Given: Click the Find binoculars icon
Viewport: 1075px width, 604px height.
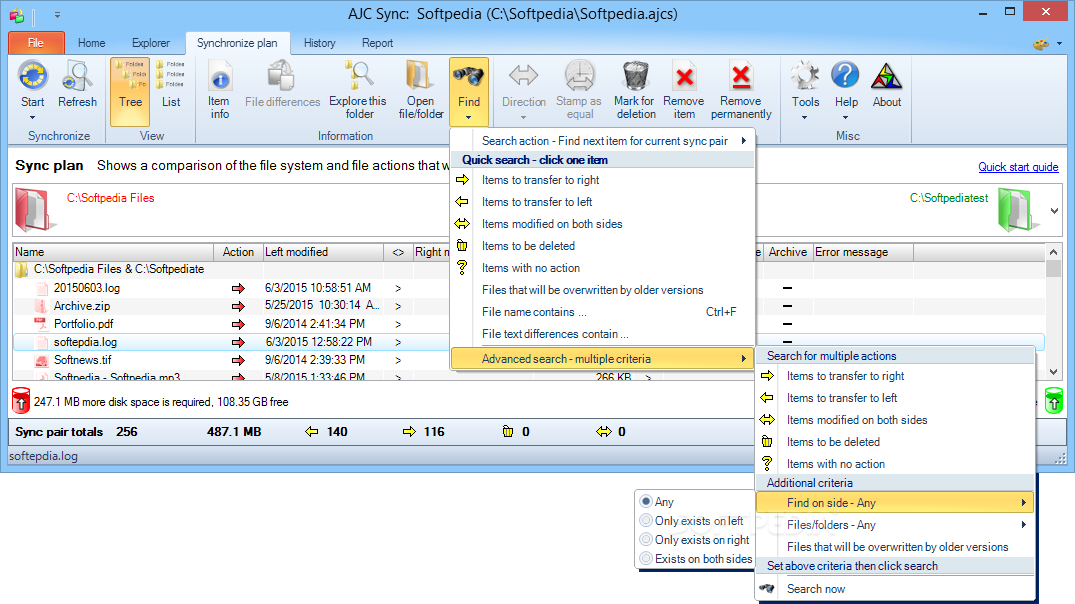Looking at the screenshot, I should (x=469, y=75).
